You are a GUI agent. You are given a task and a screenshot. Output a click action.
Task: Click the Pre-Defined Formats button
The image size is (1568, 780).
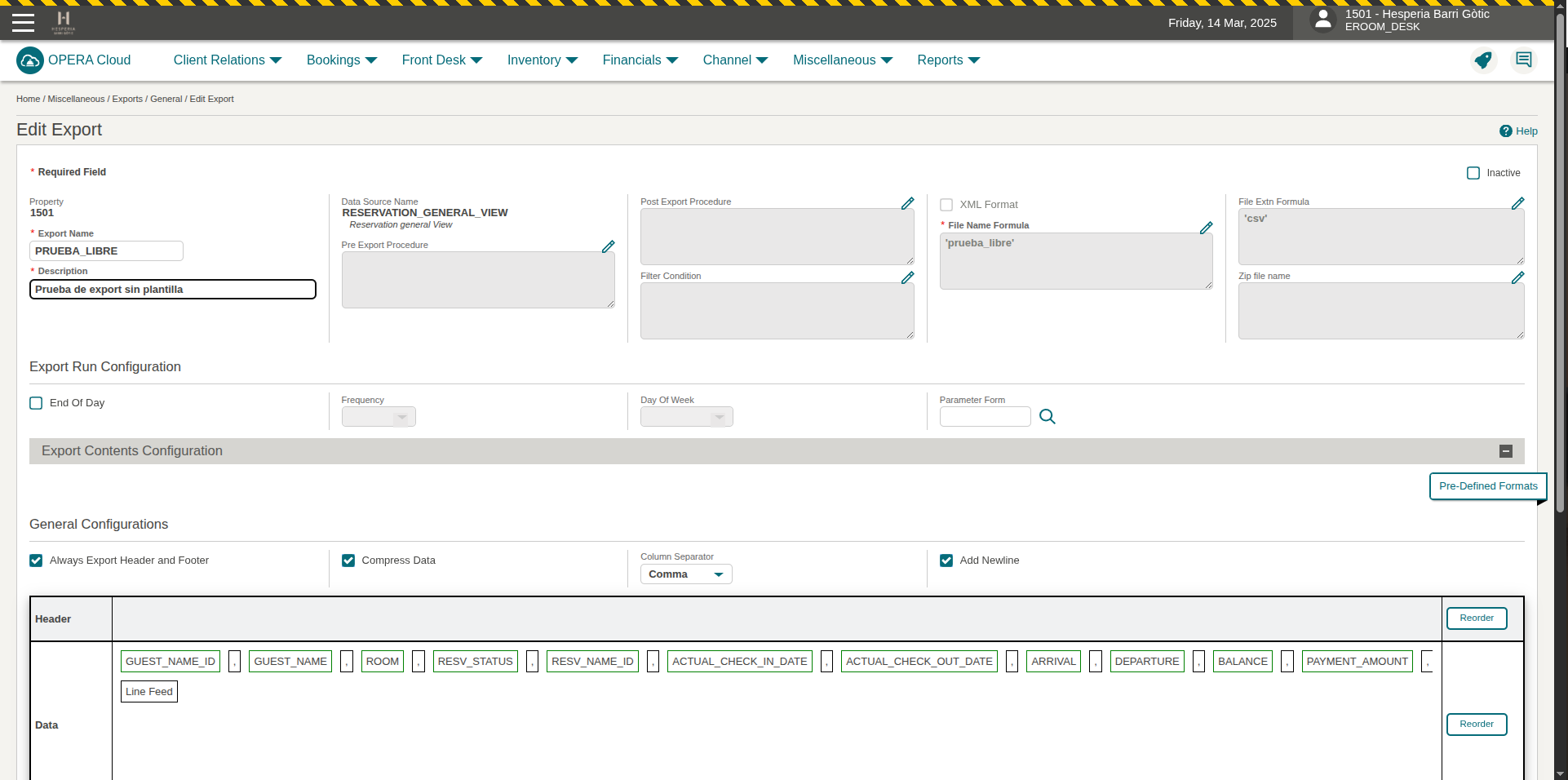[x=1487, y=486]
